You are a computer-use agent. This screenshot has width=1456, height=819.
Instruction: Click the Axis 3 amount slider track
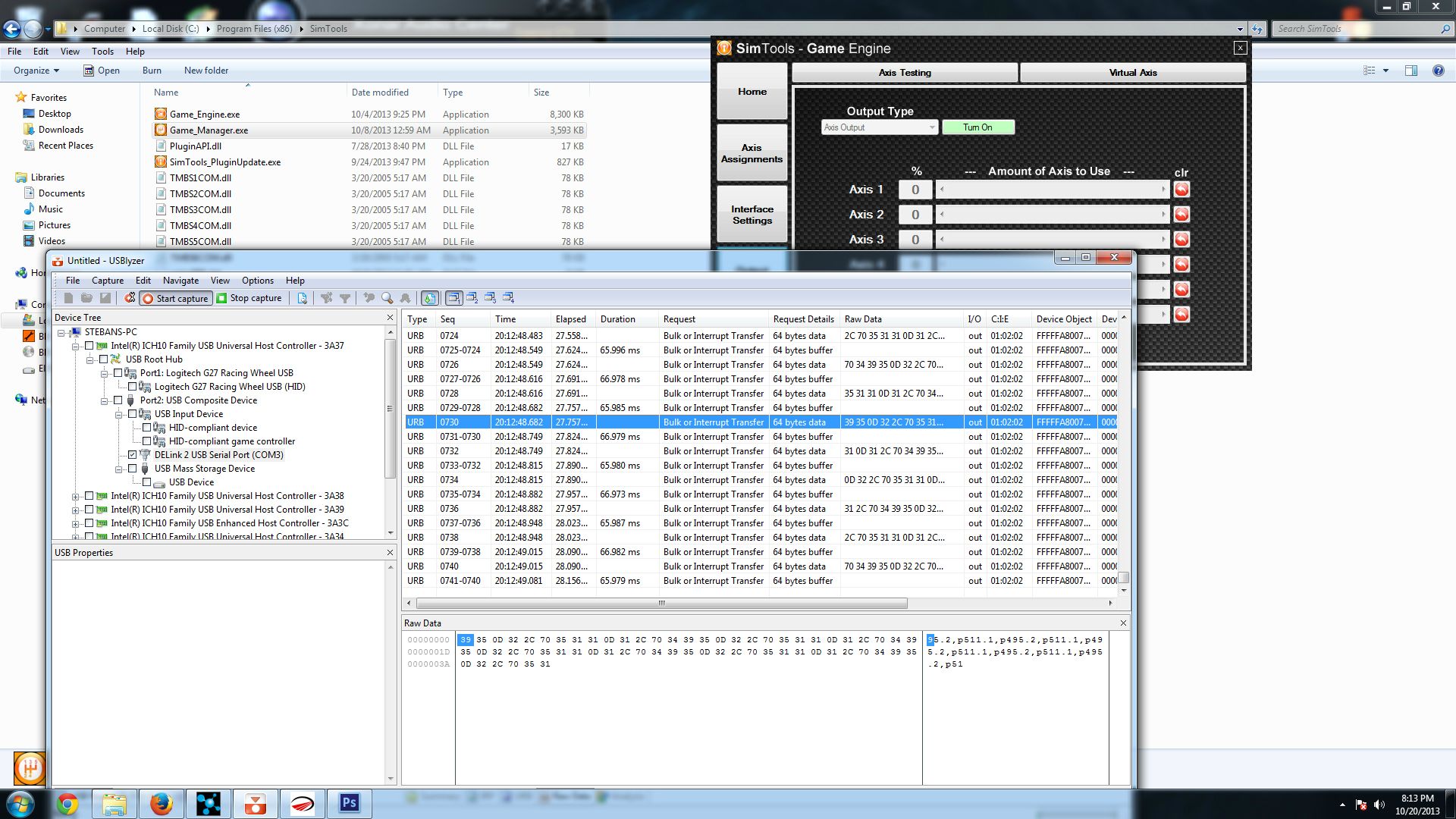tap(1053, 240)
